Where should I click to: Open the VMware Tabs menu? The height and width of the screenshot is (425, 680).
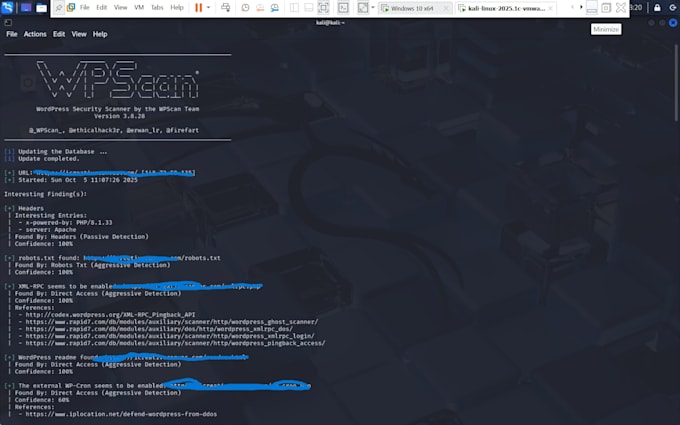coord(157,7)
